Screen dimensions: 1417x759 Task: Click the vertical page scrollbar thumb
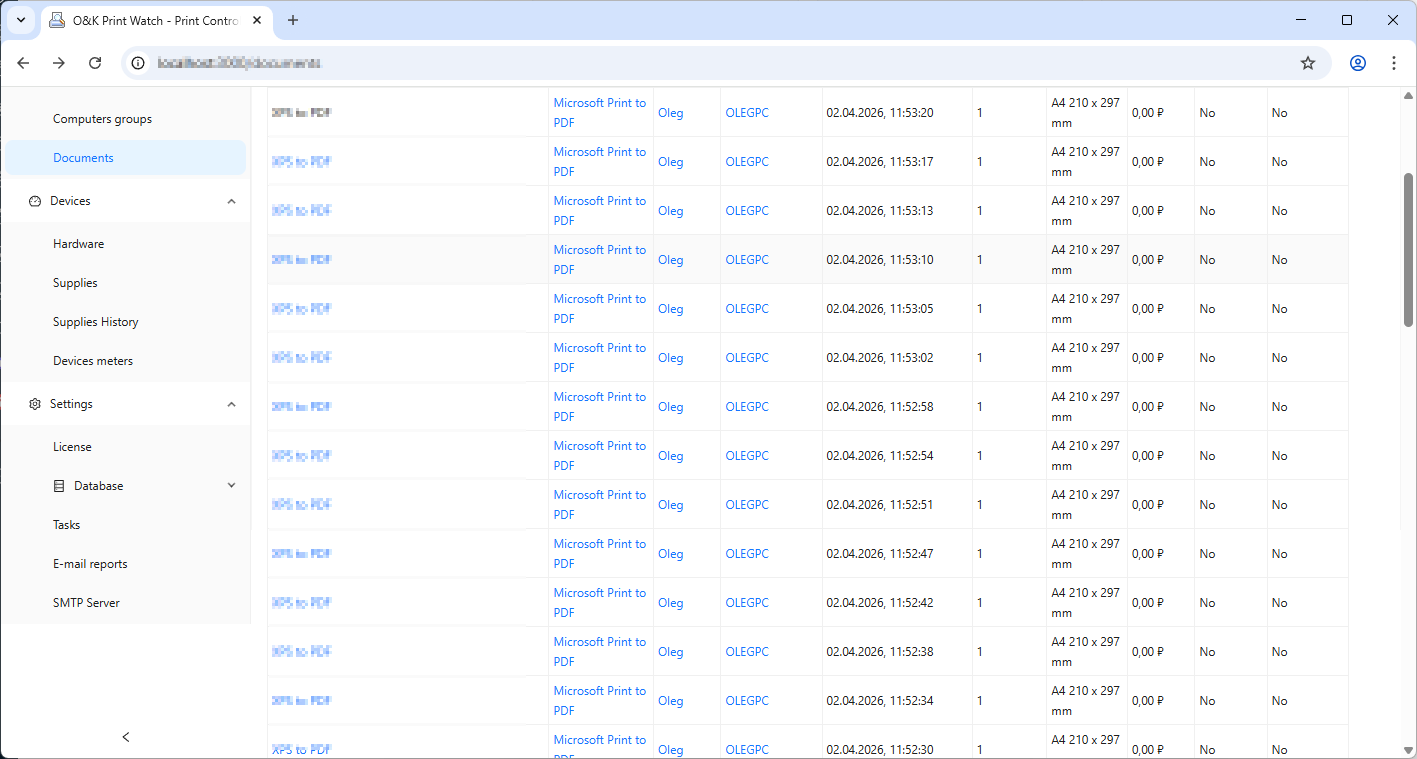point(1408,250)
